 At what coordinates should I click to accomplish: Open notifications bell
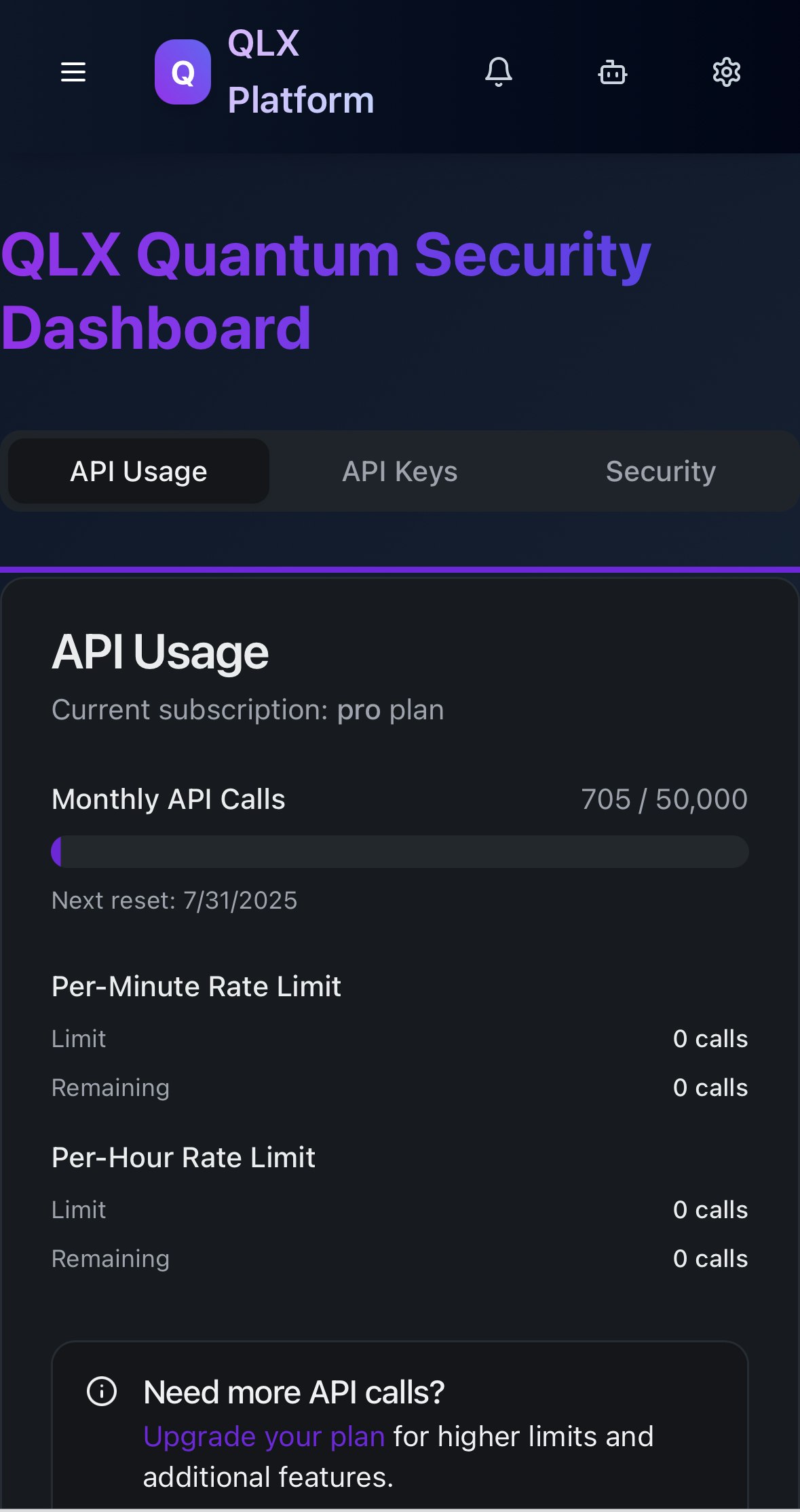click(x=499, y=72)
